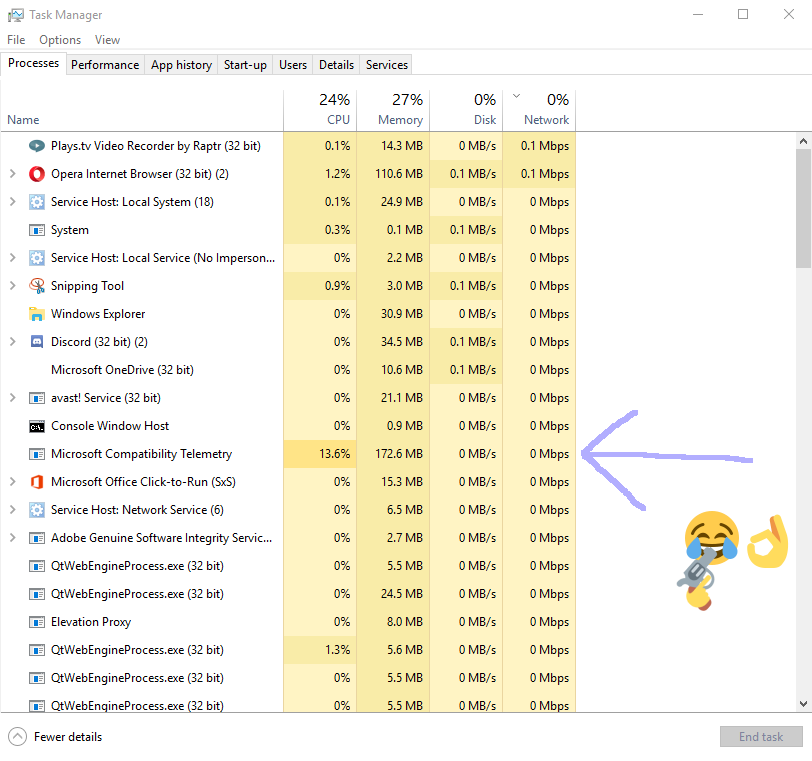The width and height of the screenshot is (812, 761).
Task: Expand the Discord (32 bit) process group
Action: [13, 342]
